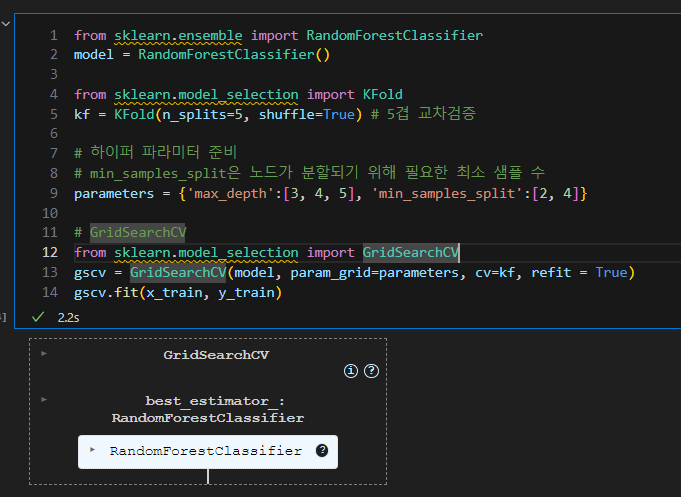Click the '# 5겹 교차검증' comment

(x=423, y=114)
